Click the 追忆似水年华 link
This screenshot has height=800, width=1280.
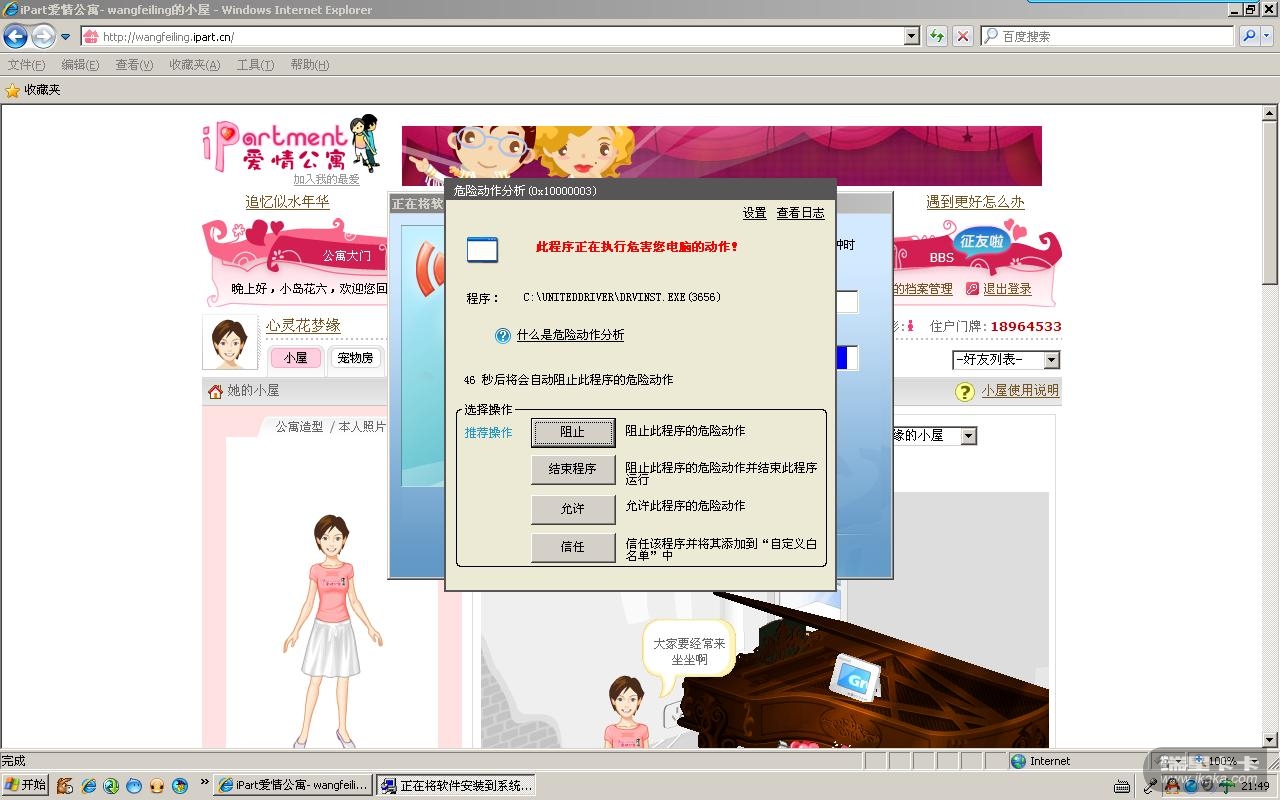(x=287, y=202)
